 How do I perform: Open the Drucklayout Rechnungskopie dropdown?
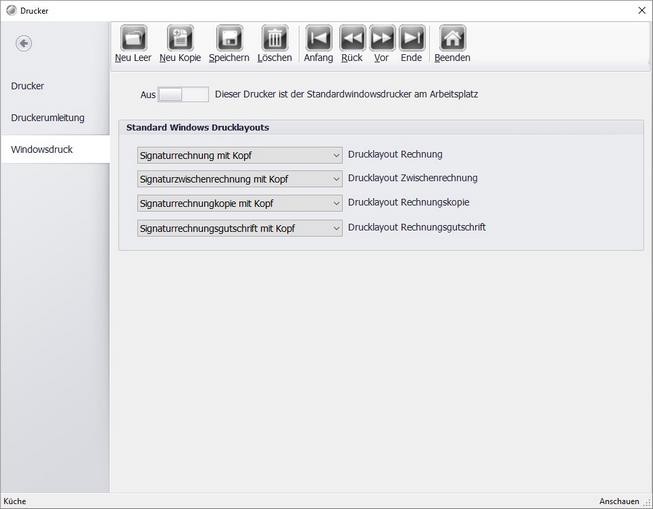pyautogui.click(x=239, y=203)
